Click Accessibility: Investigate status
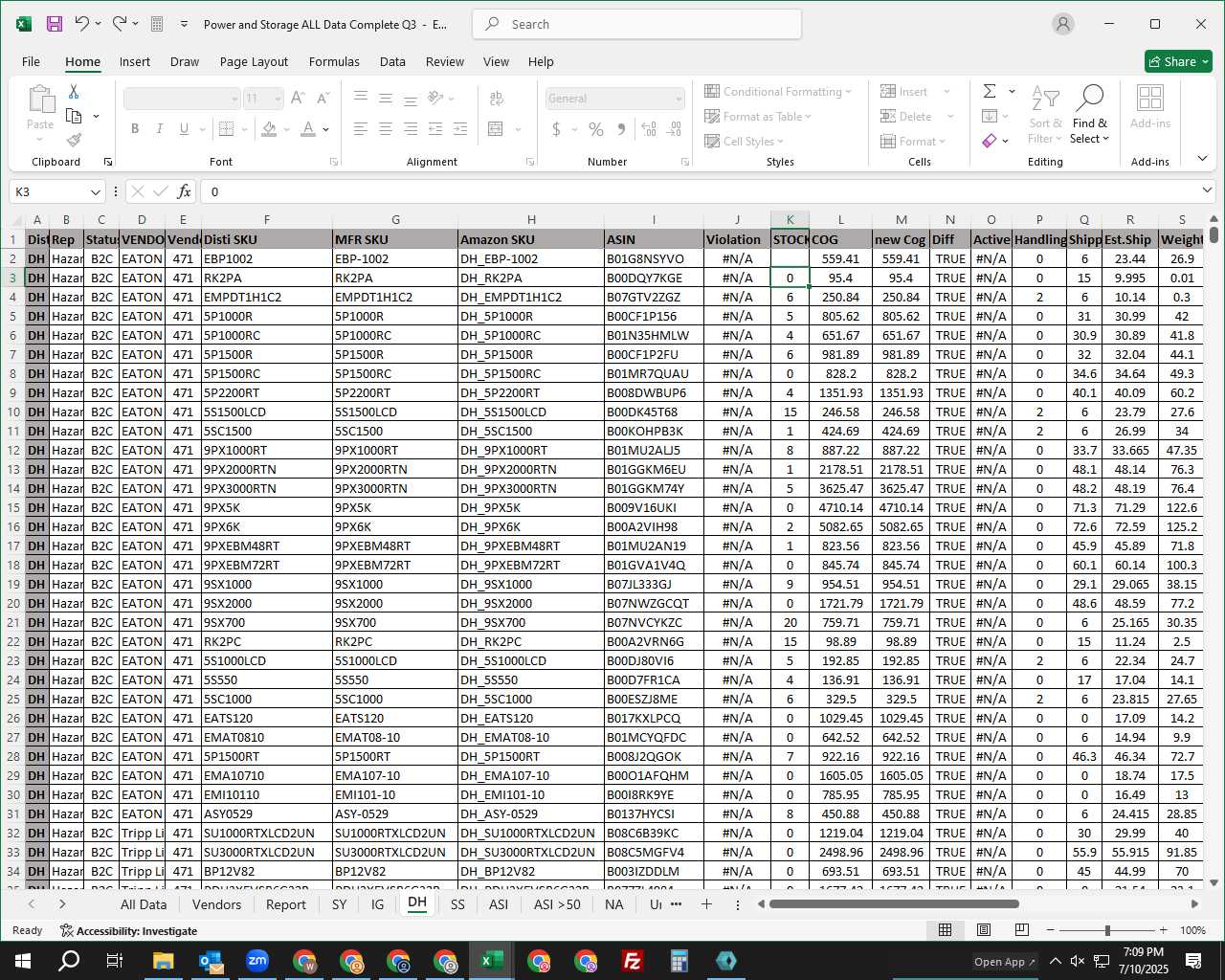This screenshot has height=980, width=1225. 128,930
